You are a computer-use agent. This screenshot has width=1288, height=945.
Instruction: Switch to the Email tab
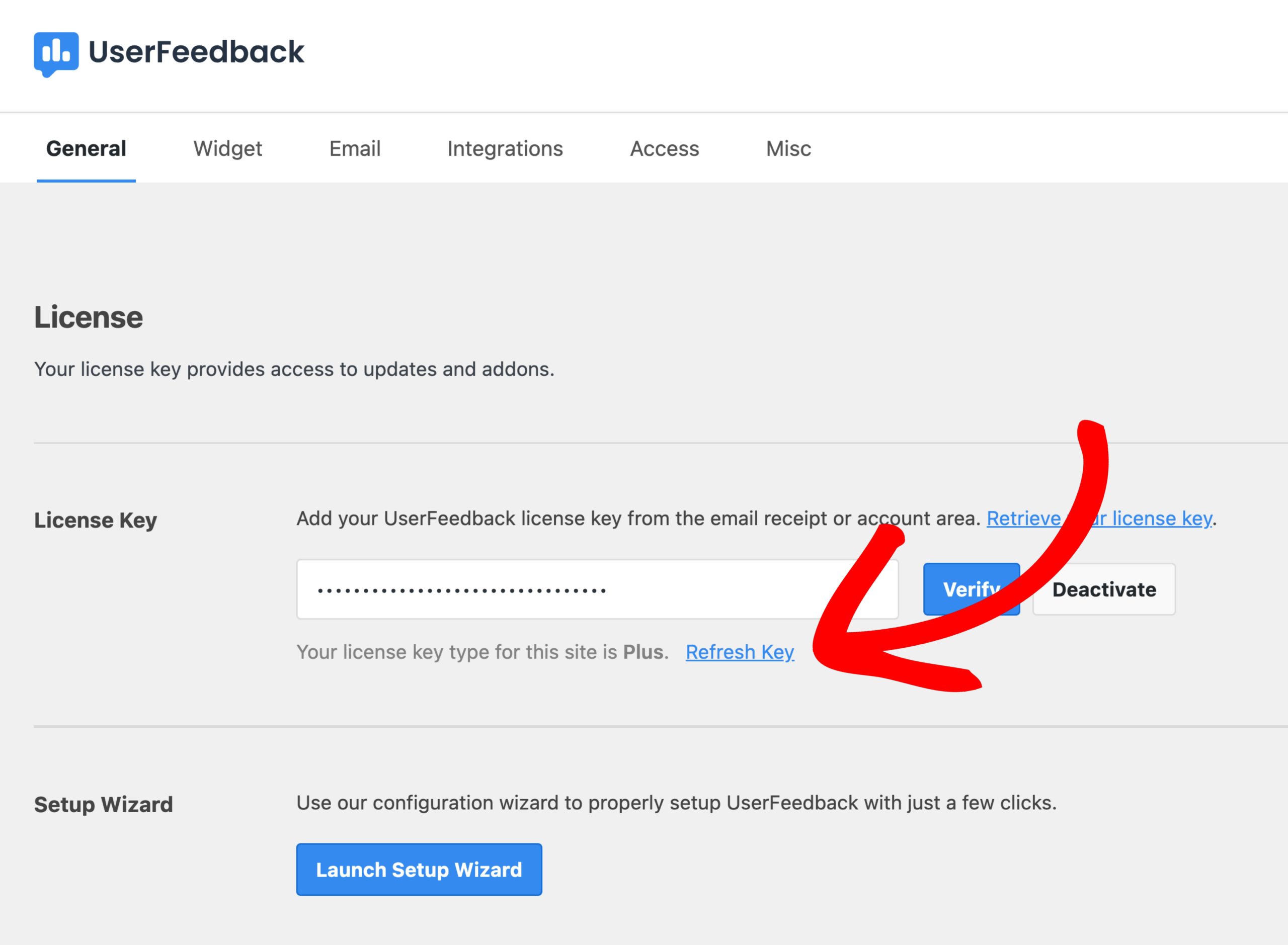point(355,149)
